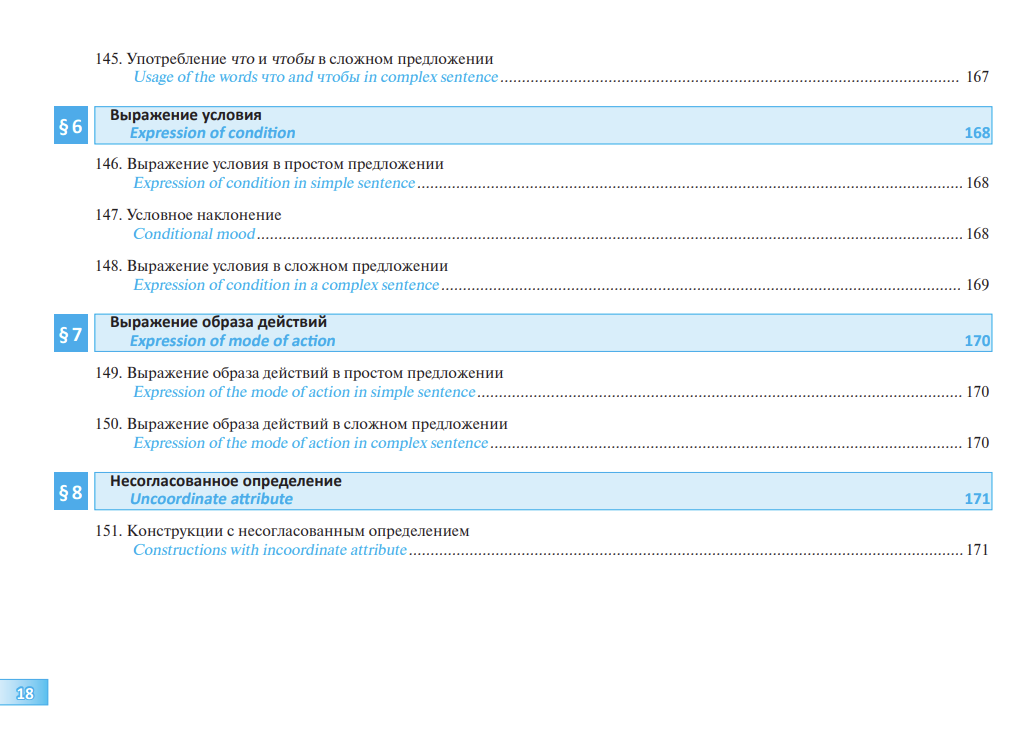Click the §8 section badge

click(x=71, y=493)
